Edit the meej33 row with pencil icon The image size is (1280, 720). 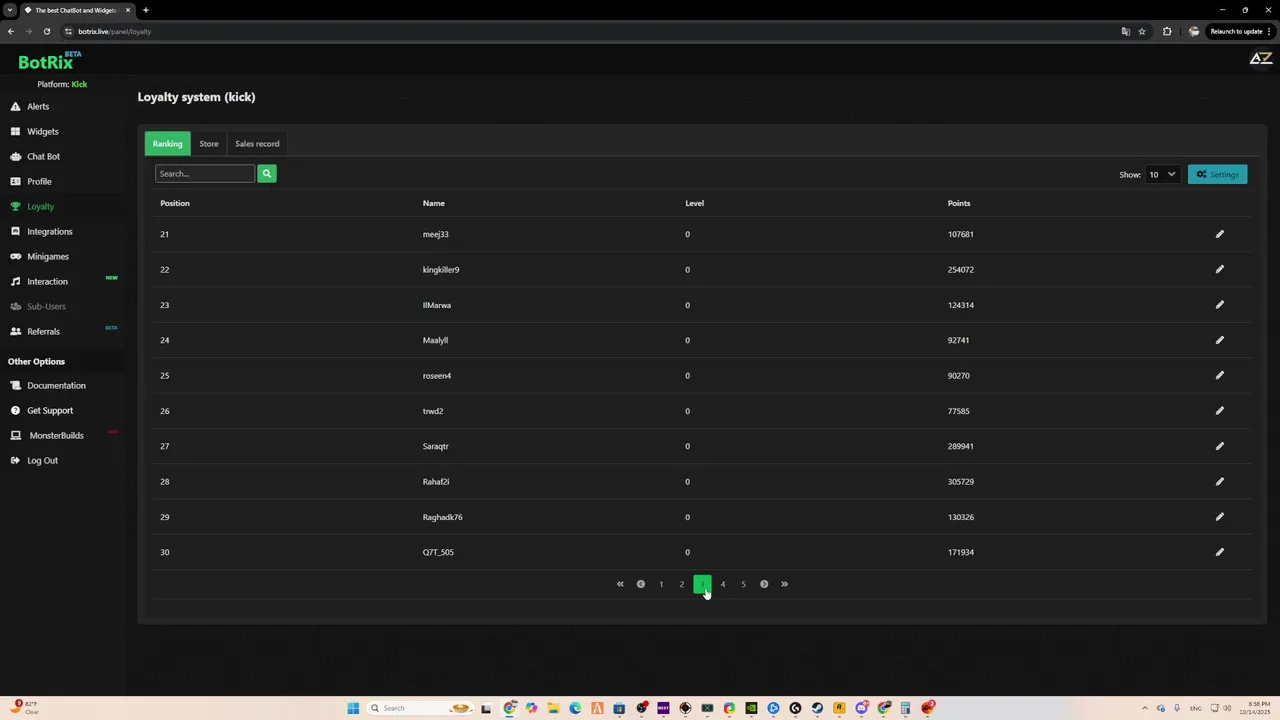[1219, 234]
